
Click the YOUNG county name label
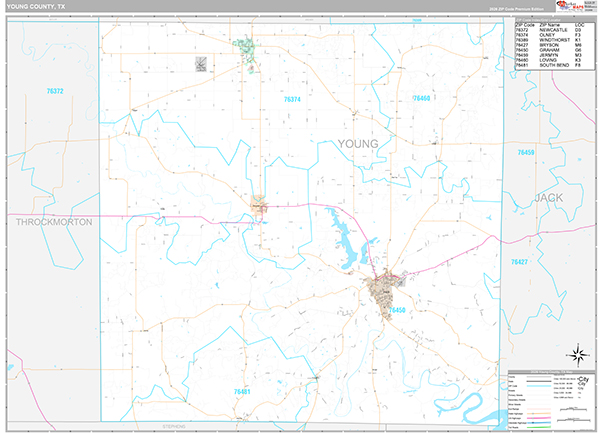pos(358,144)
